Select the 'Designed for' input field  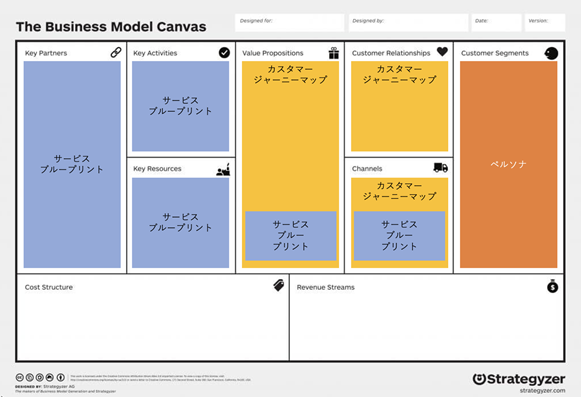tap(289, 23)
